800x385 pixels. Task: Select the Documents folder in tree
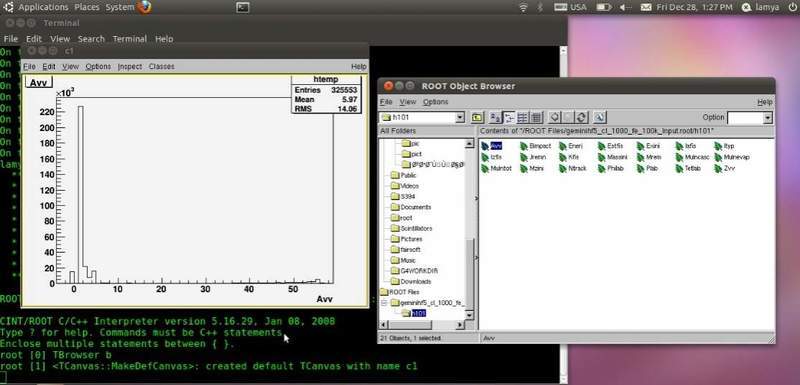(411, 207)
